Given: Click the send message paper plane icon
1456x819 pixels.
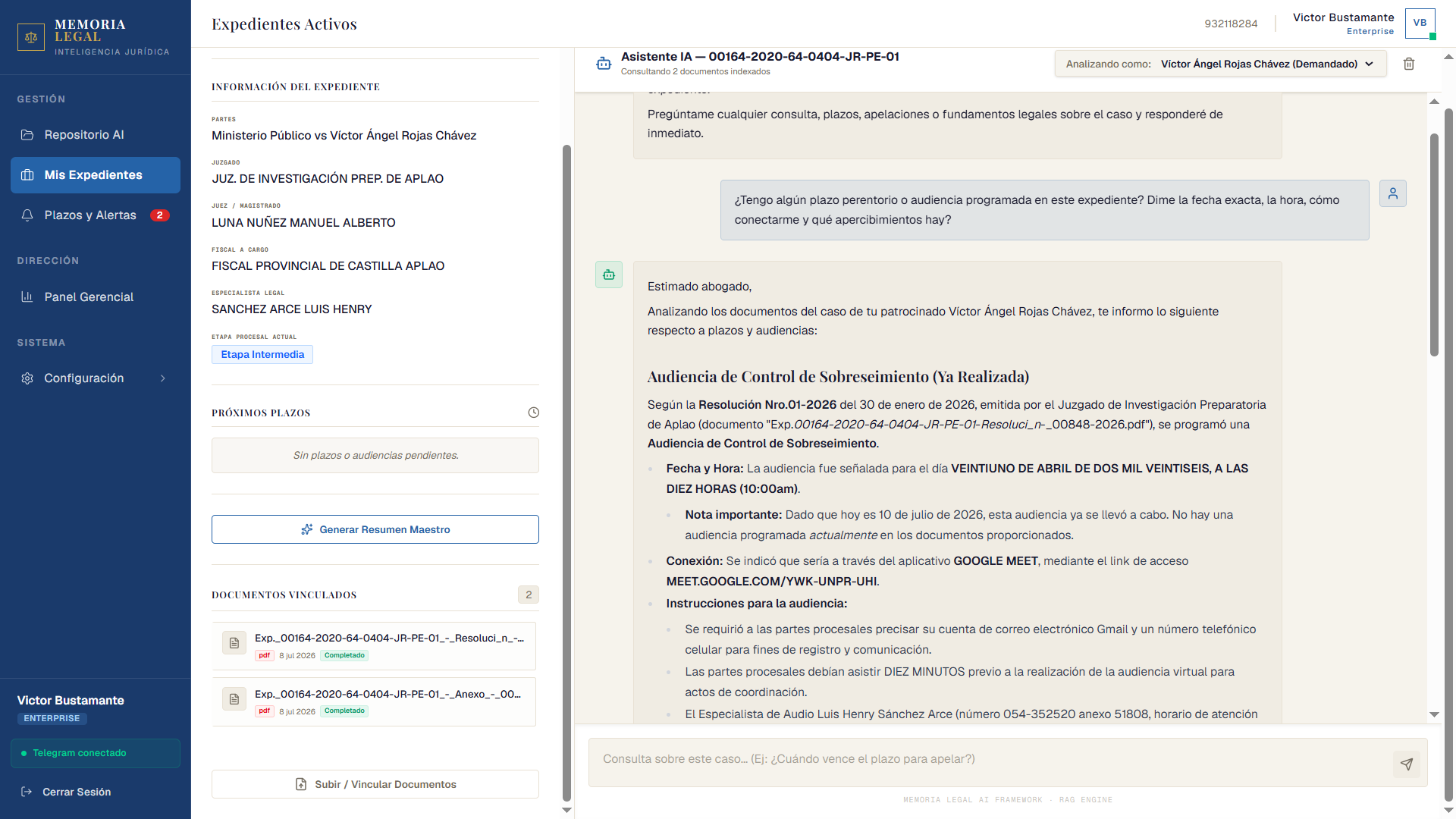Looking at the screenshot, I should (x=1407, y=764).
